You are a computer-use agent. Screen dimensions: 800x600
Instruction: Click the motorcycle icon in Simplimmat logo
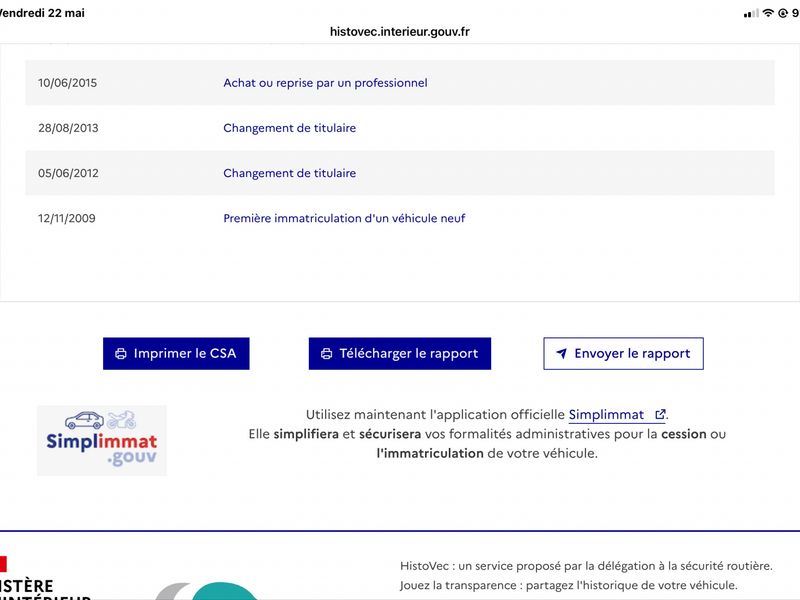[121, 420]
